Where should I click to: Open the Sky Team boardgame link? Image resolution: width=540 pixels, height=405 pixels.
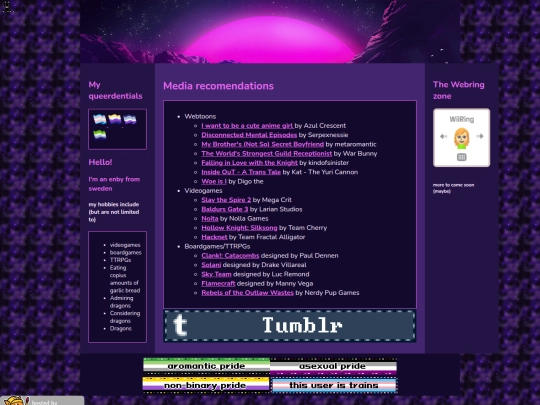216,274
